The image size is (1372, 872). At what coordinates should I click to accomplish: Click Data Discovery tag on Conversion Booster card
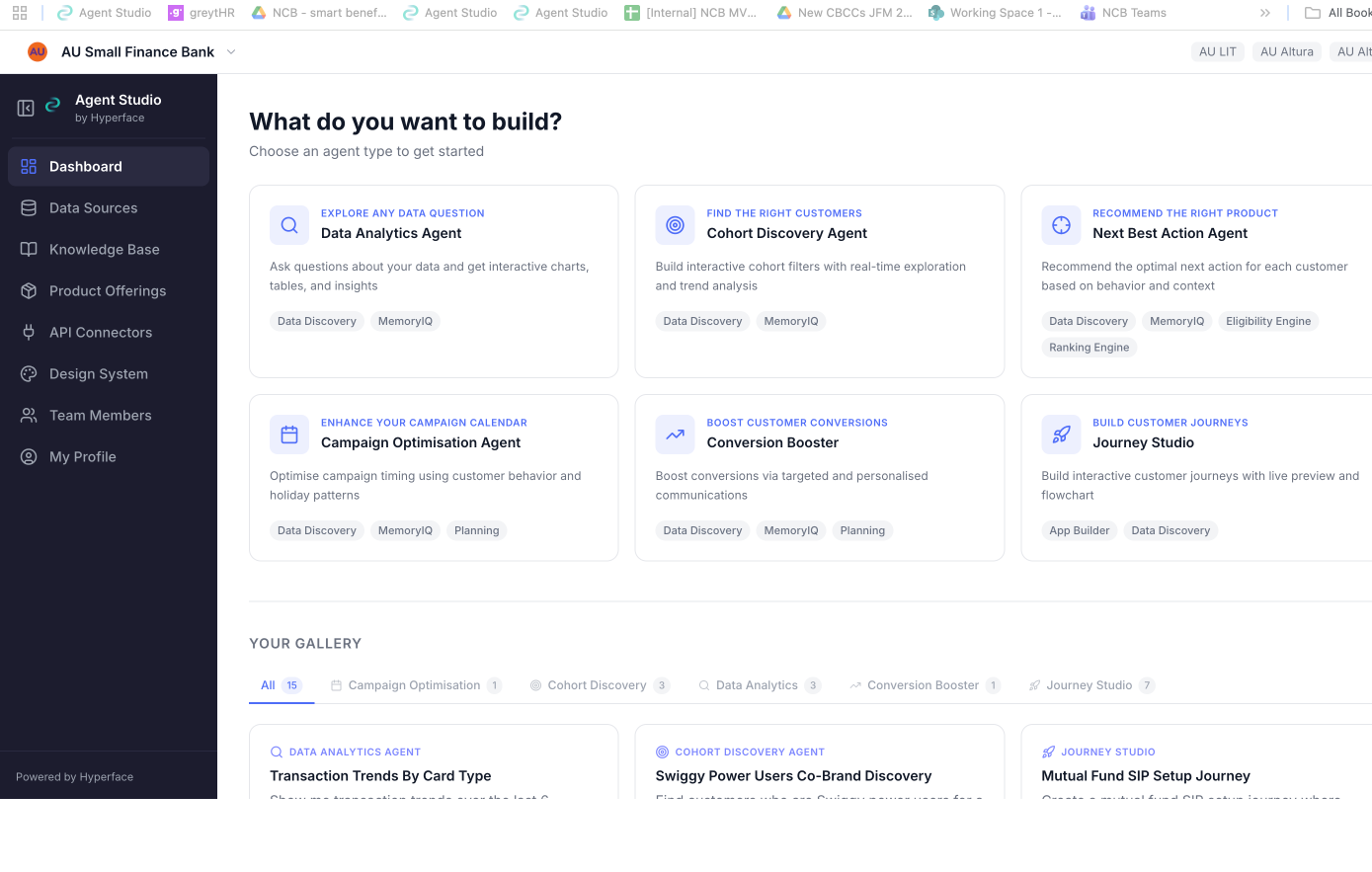click(702, 530)
